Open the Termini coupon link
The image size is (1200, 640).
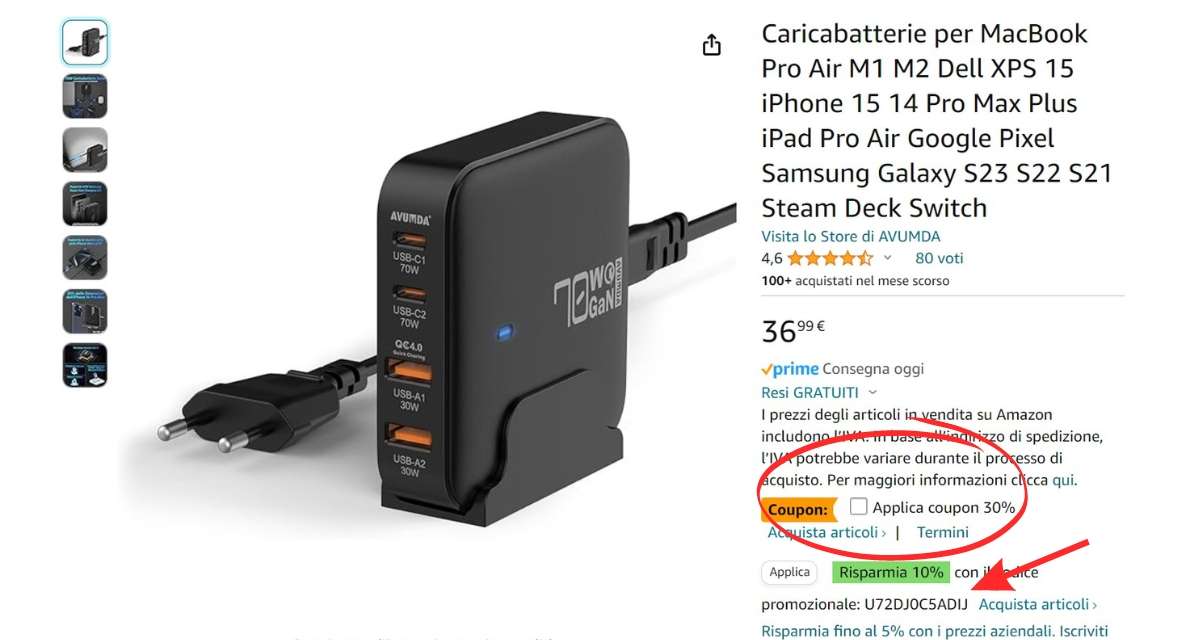tap(943, 533)
